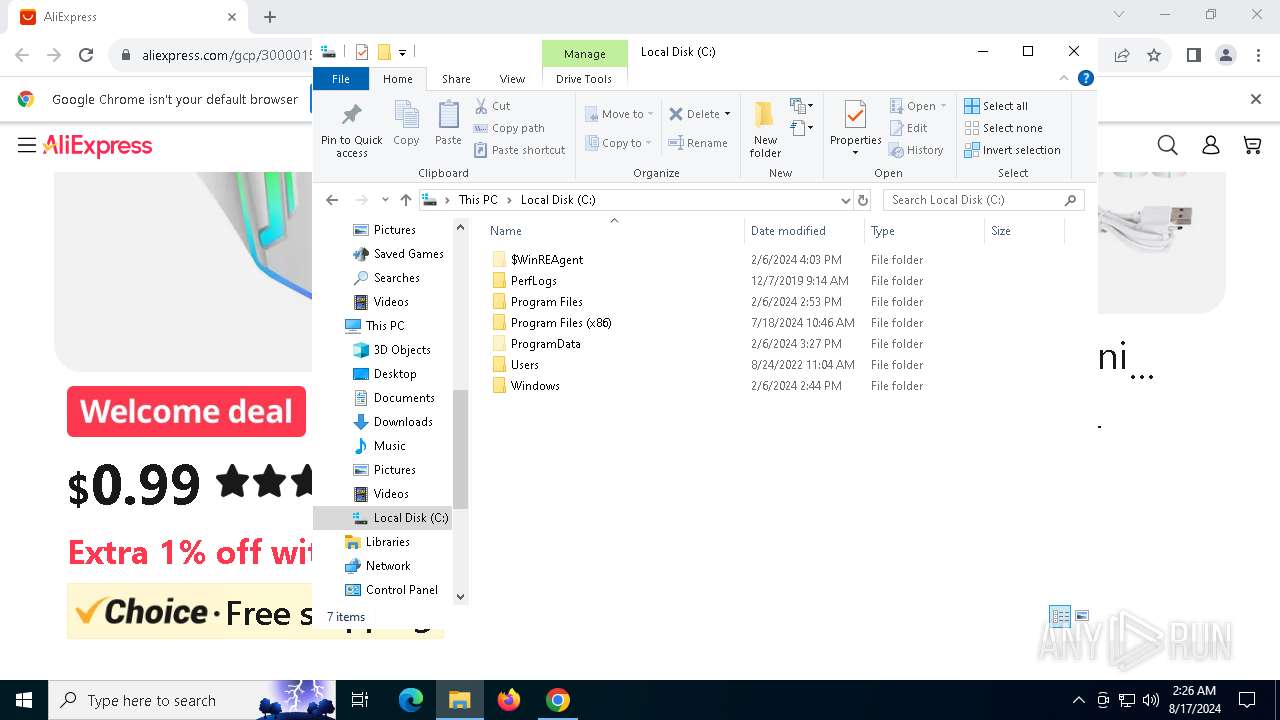
Task: Click Edit in Open group
Action: (x=908, y=128)
